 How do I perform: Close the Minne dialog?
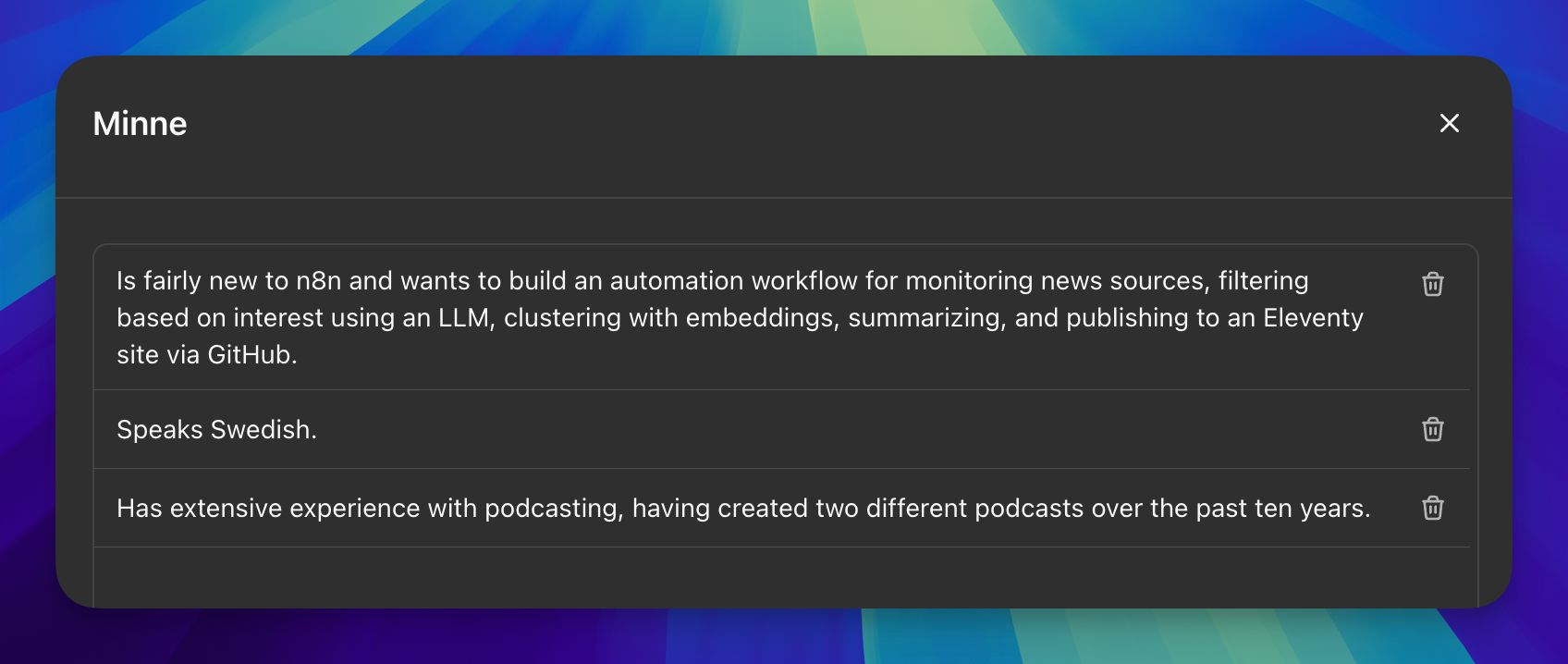point(1449,123)
